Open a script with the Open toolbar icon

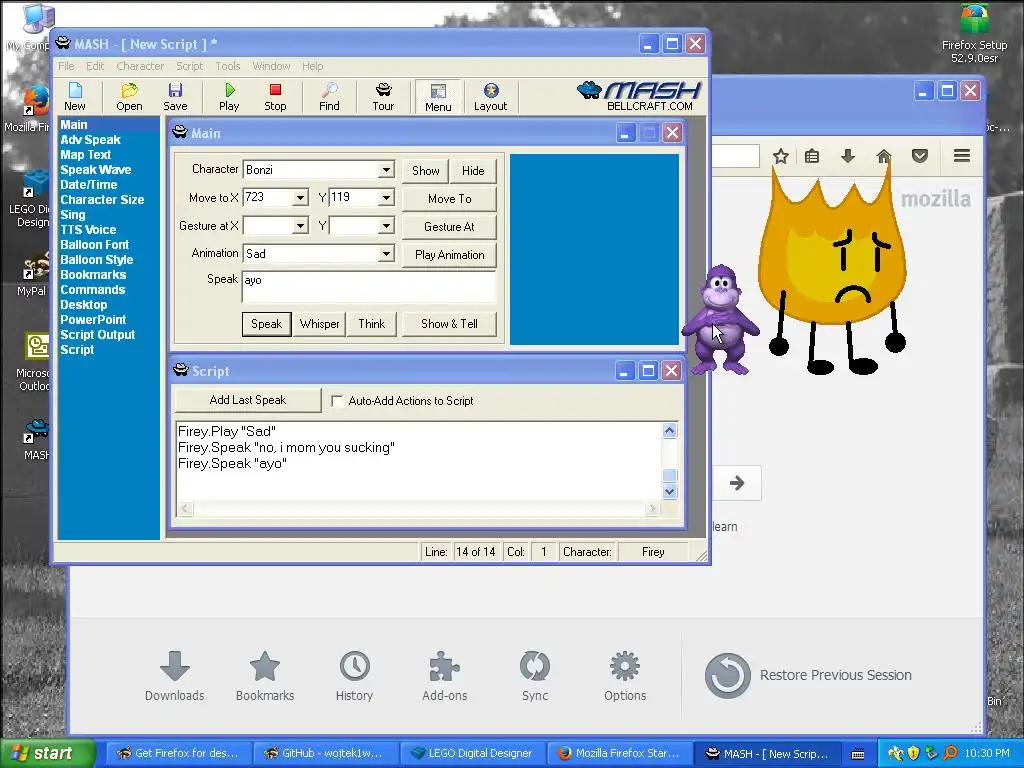[129, 97]
